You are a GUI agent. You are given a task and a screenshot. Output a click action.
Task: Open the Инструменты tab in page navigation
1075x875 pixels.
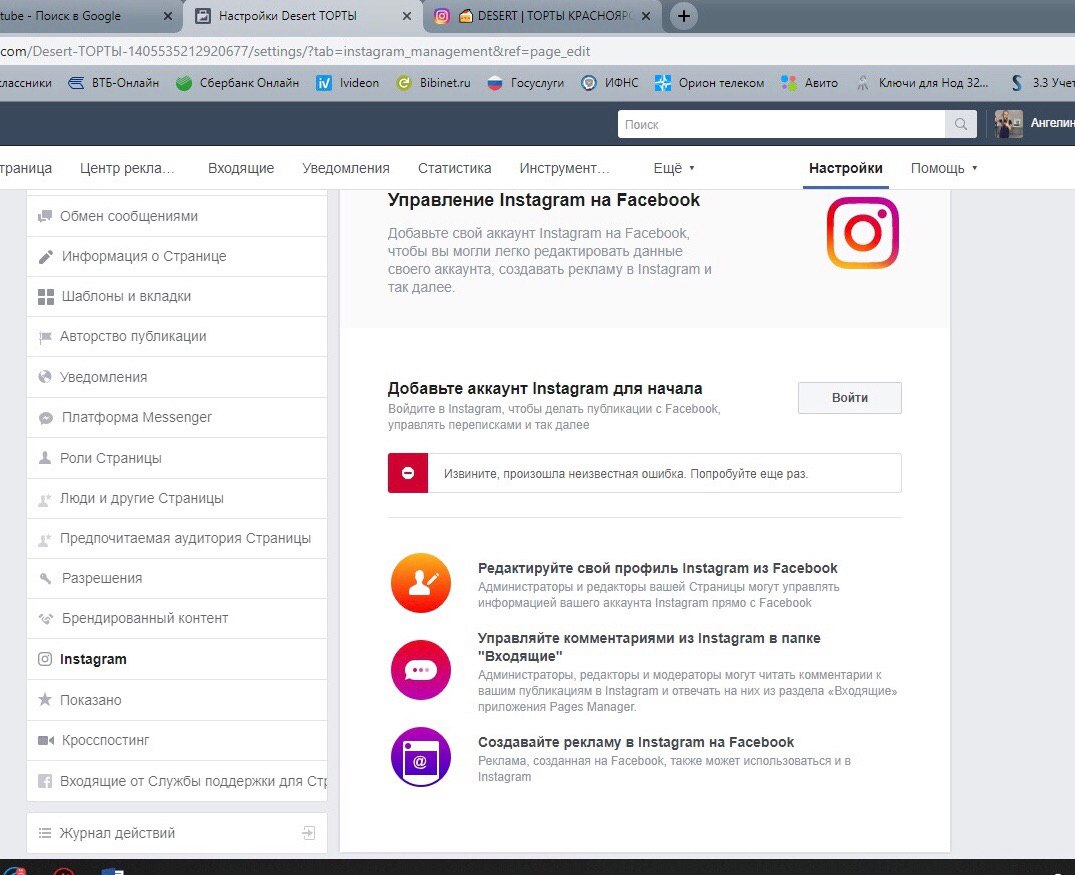564,168
